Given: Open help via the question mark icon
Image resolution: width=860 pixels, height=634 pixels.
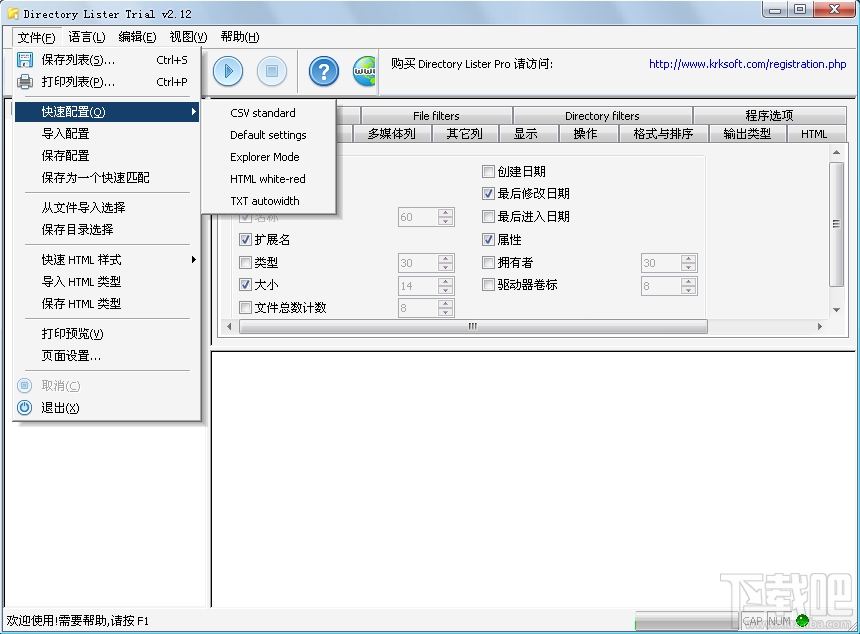Looking at the screenshot, I should click(322, 71).
